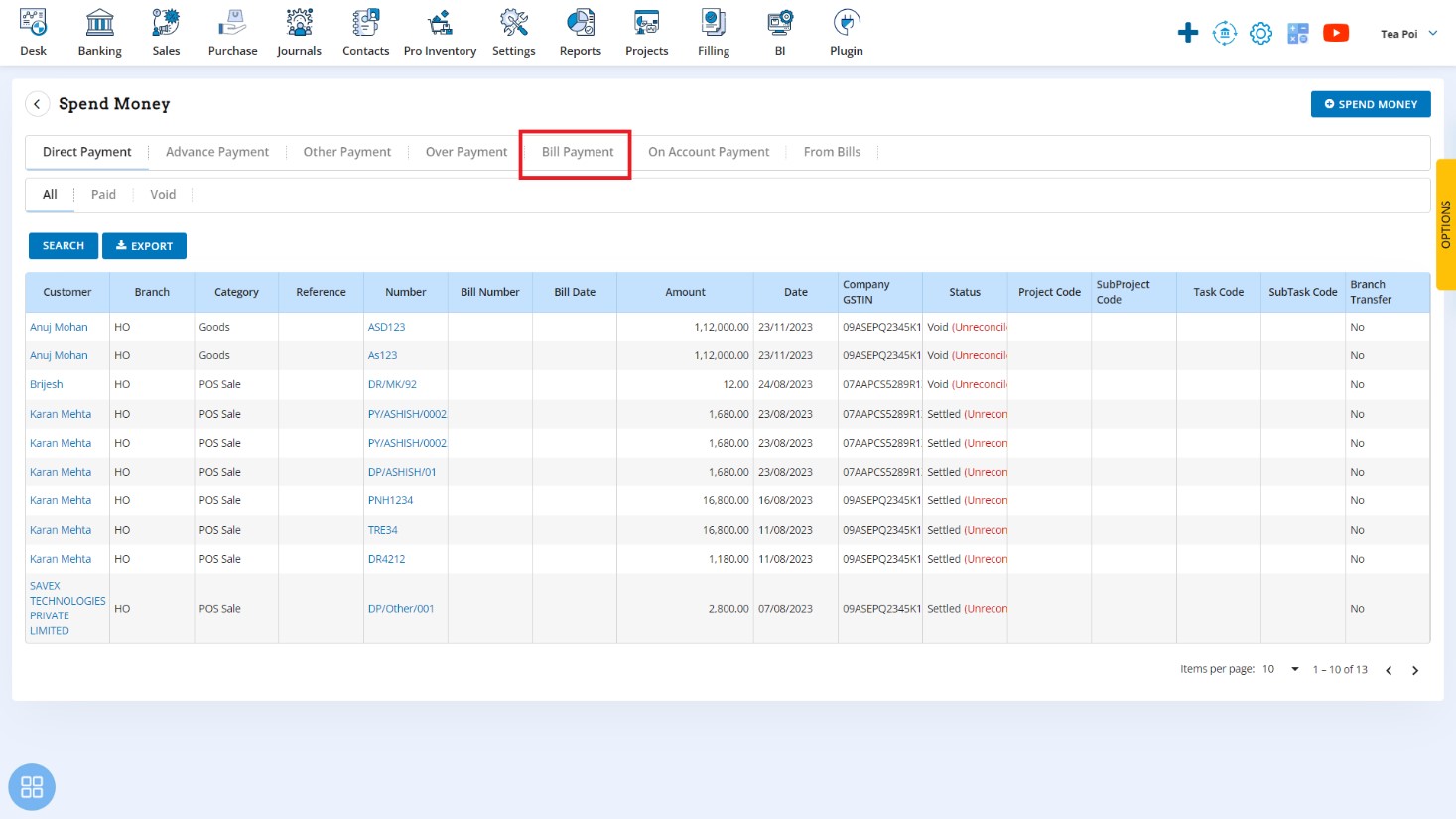Screen dimensions: 1456x819
Task: Click the 1 – 10 of 13 pagination text
Action: tap(1340, 670)
